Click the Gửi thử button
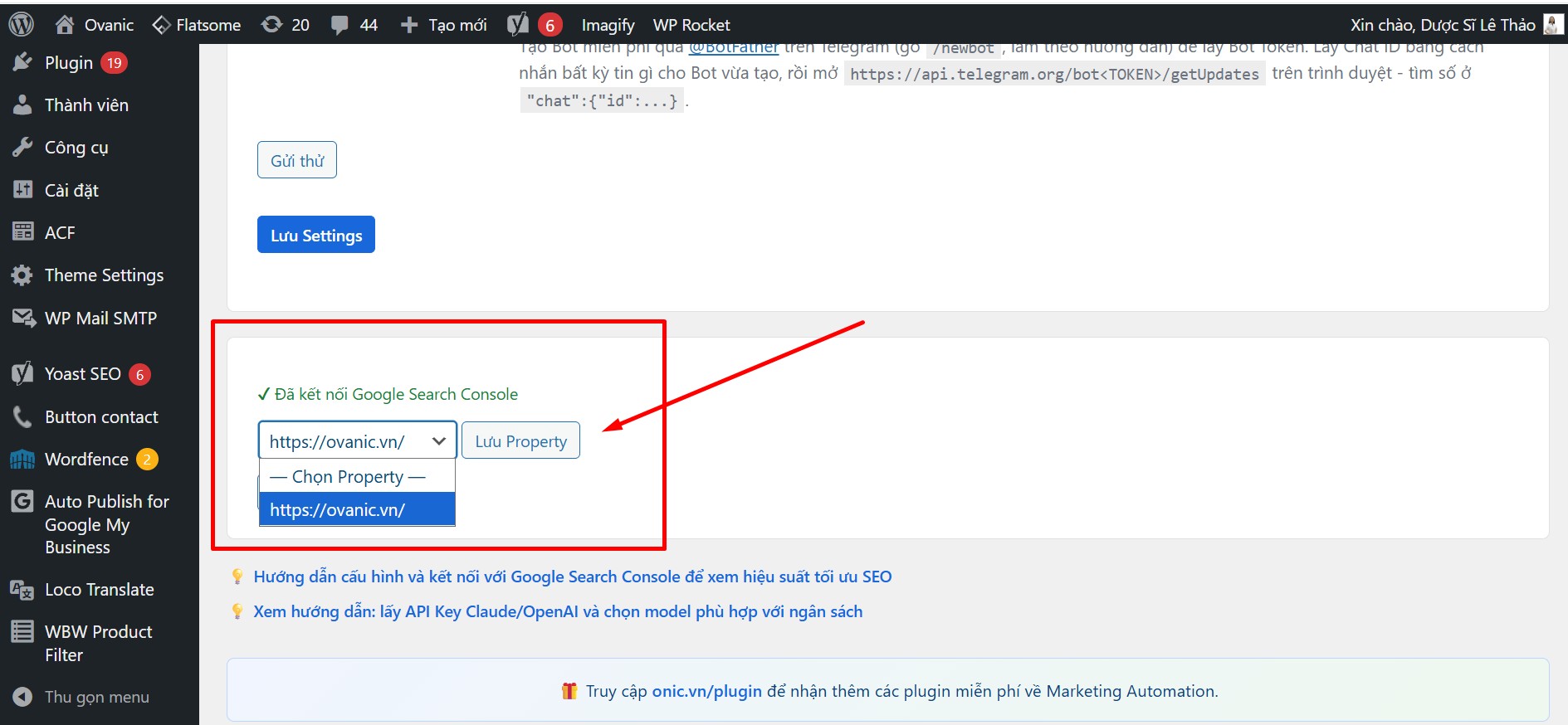 point(297,160)
